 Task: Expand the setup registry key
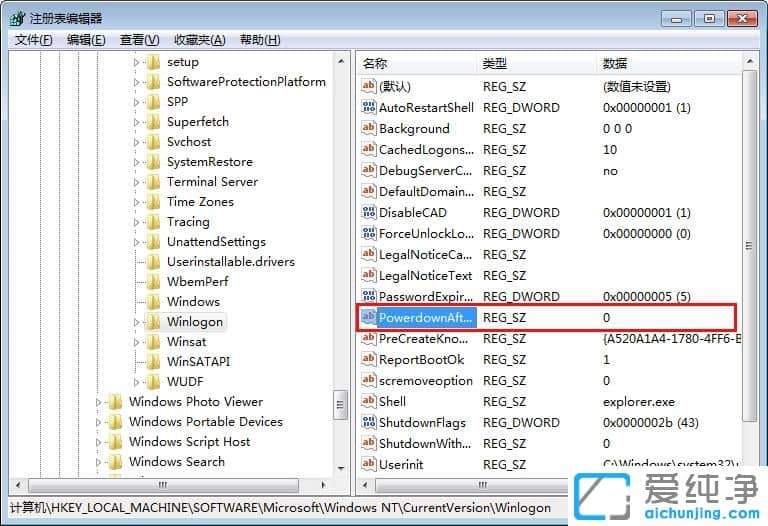click(136, 62)
